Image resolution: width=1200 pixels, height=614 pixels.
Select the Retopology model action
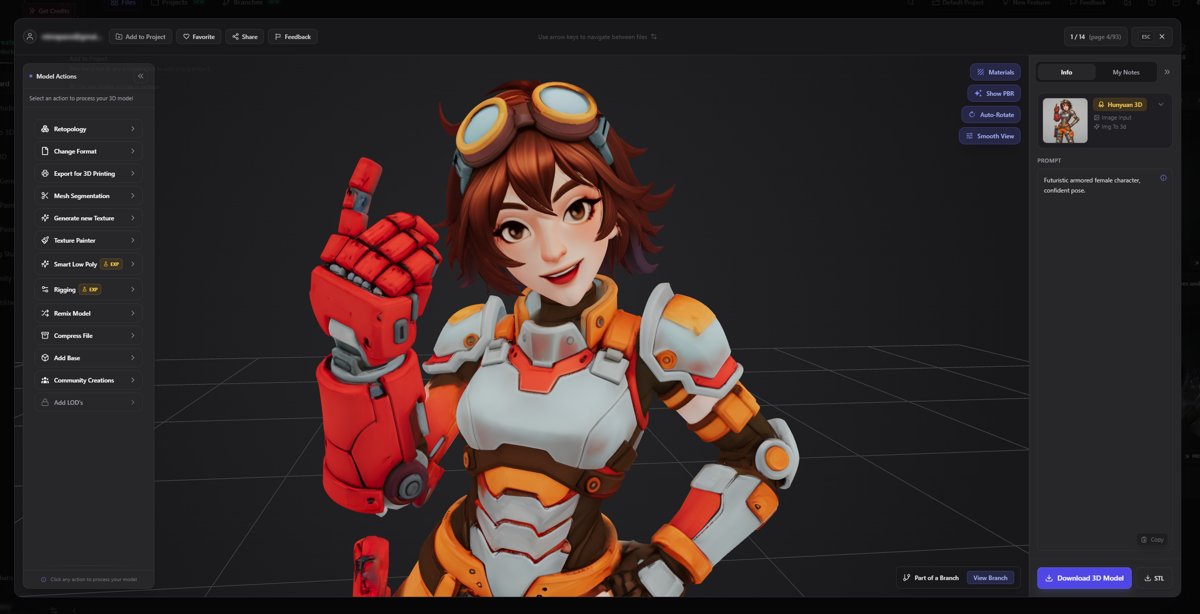pyautogui.click(x=87, y=128)
